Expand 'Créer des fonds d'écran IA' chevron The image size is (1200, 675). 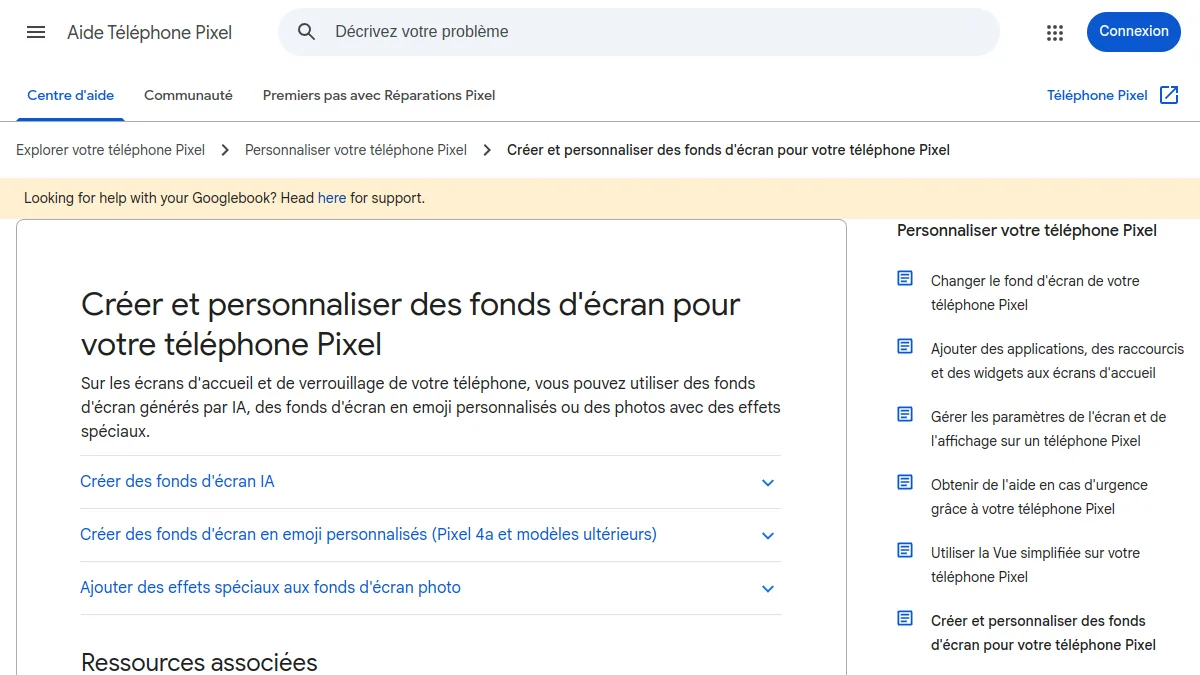coord(768,483)
